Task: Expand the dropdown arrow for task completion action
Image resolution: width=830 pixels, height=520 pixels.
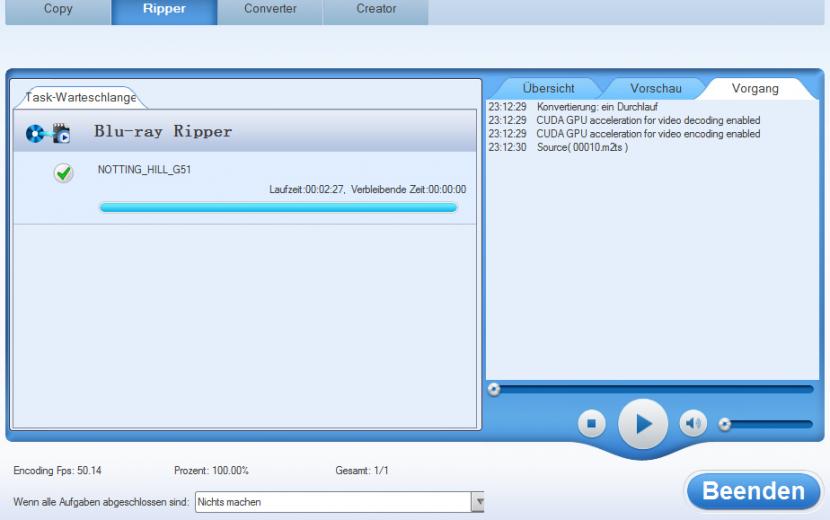Action: point(477,502)
